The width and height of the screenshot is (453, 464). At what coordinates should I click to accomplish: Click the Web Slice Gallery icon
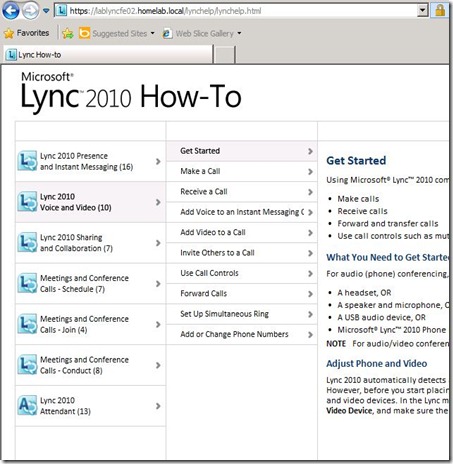pyautogui.click(x=167, y=33)
